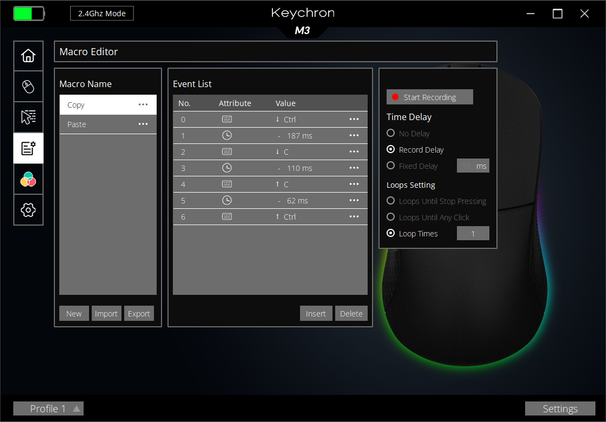Click the Export macro button

(139, 313)
